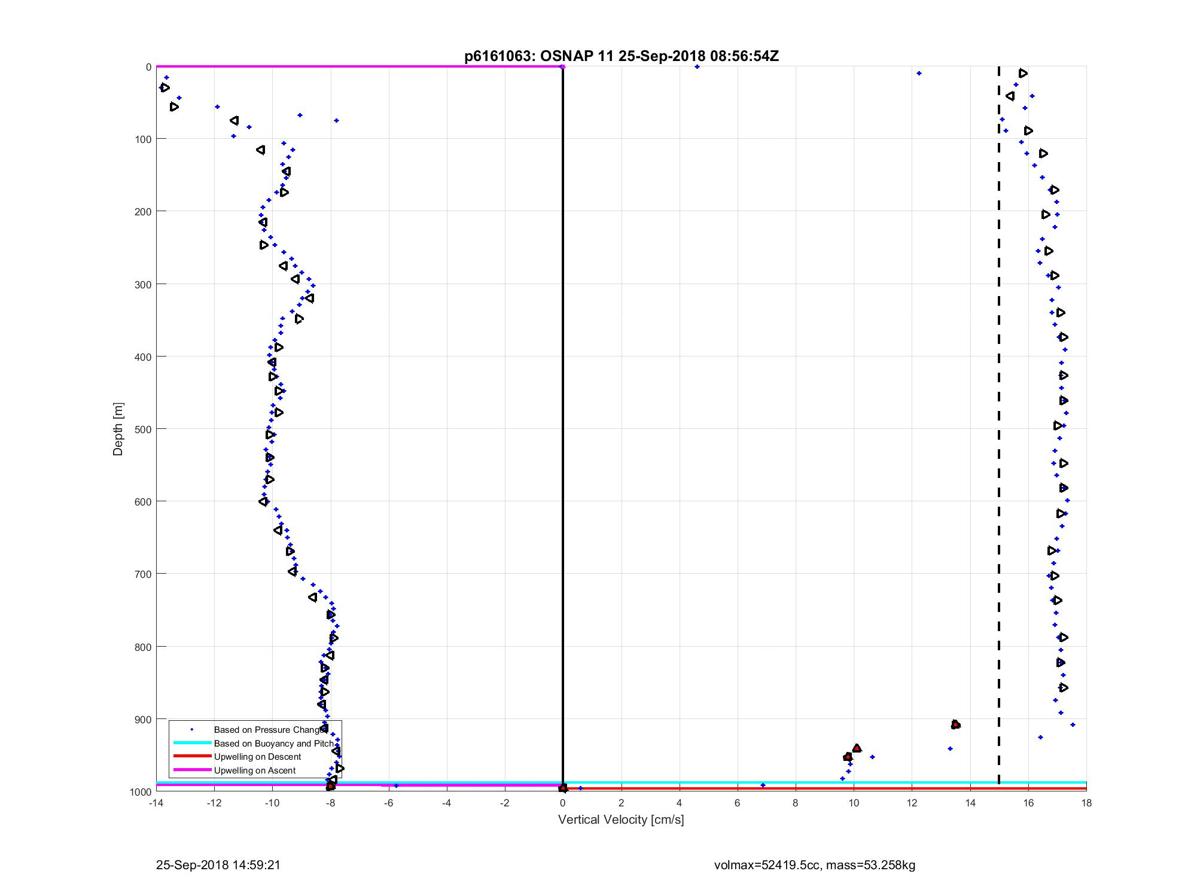
Task: Click the plot title 'p6161063: OSNAP 11'
Action: coord(540,56)
